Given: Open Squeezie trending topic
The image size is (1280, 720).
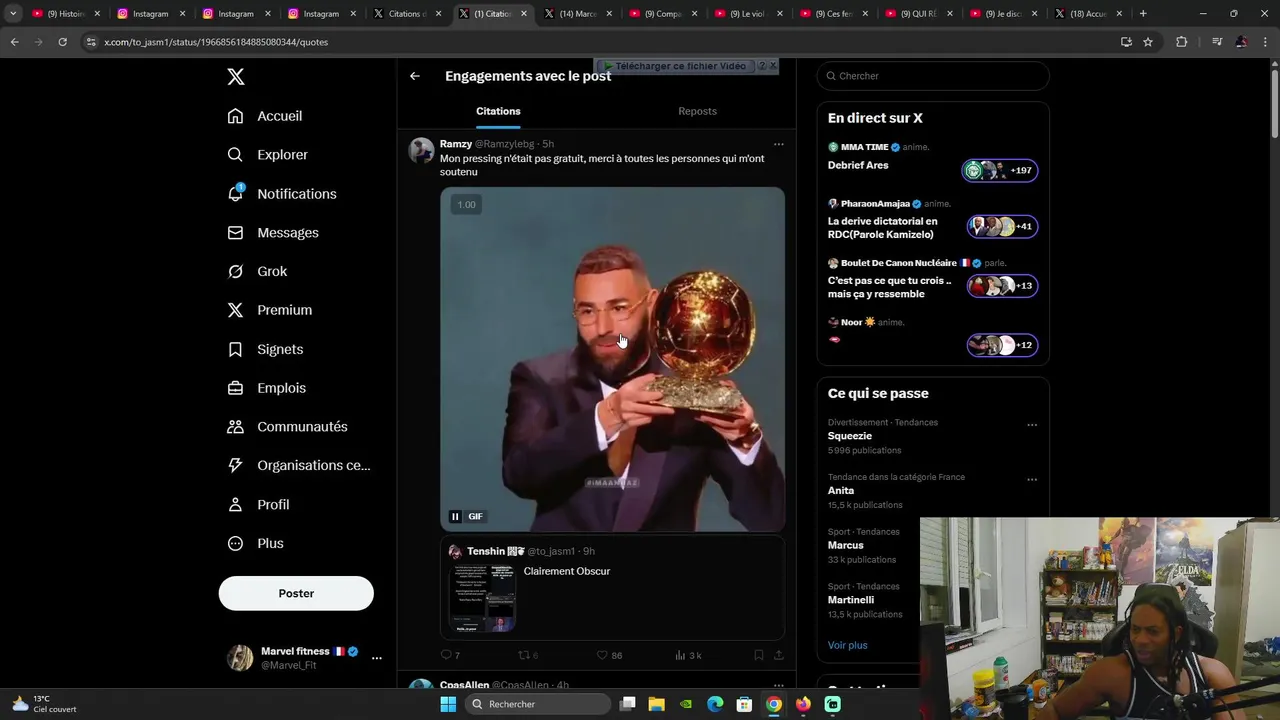Looking at the screenshot, I should pos(850,436).
